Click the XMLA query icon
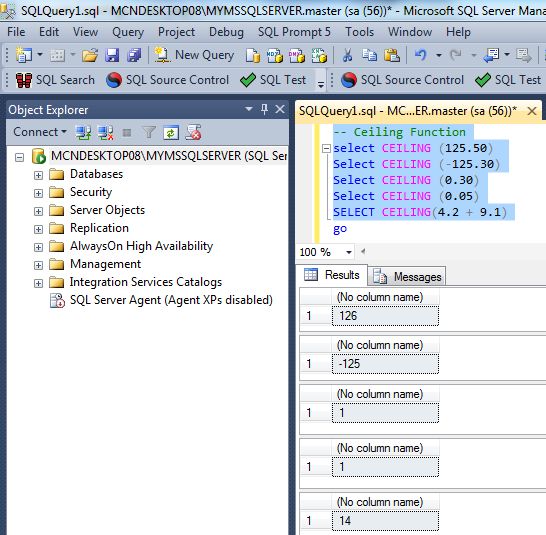 319,55
